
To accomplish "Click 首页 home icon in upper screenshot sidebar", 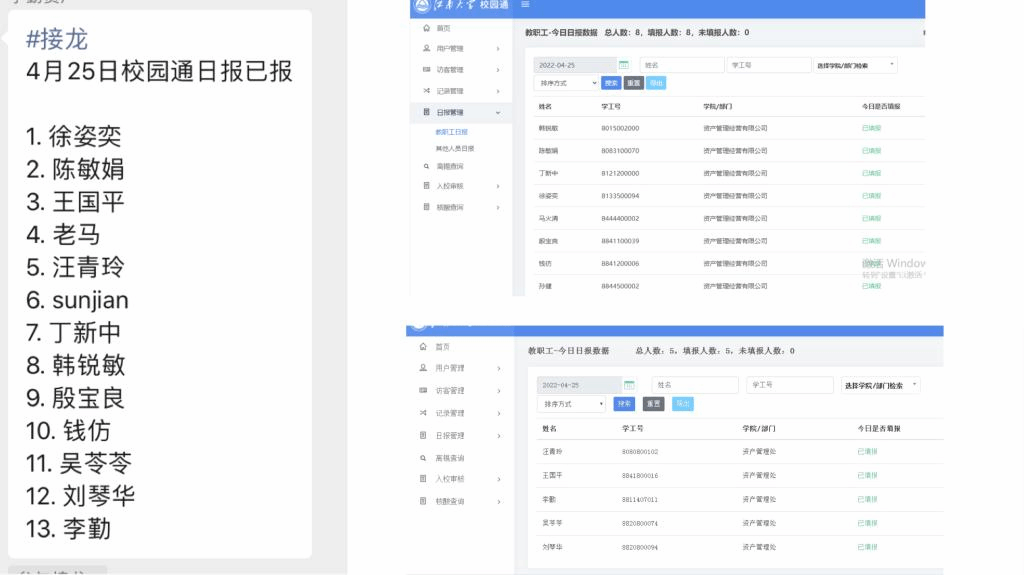I will click(427, 28).
